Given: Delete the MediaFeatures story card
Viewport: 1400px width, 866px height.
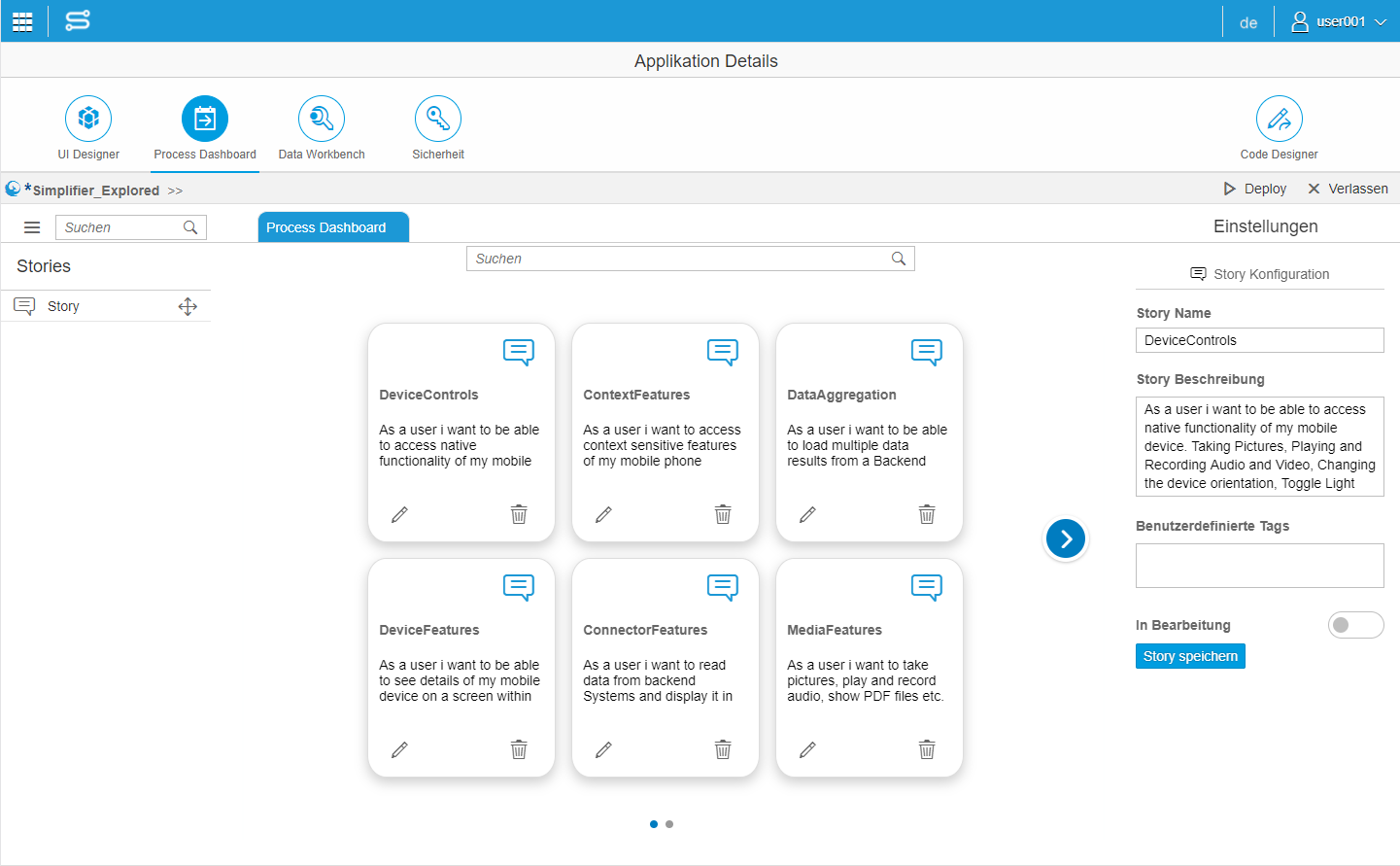Looking at the screenshot, I should coord(927,749).
